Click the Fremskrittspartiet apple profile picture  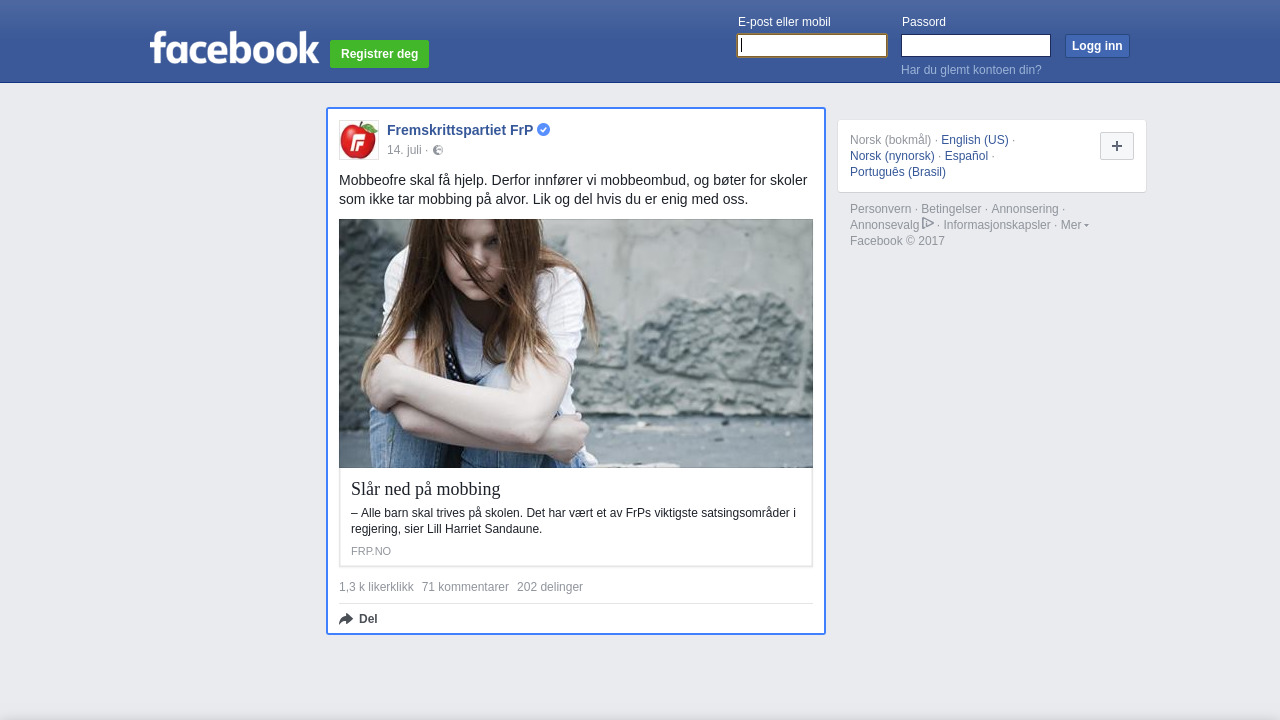(359, 140)
